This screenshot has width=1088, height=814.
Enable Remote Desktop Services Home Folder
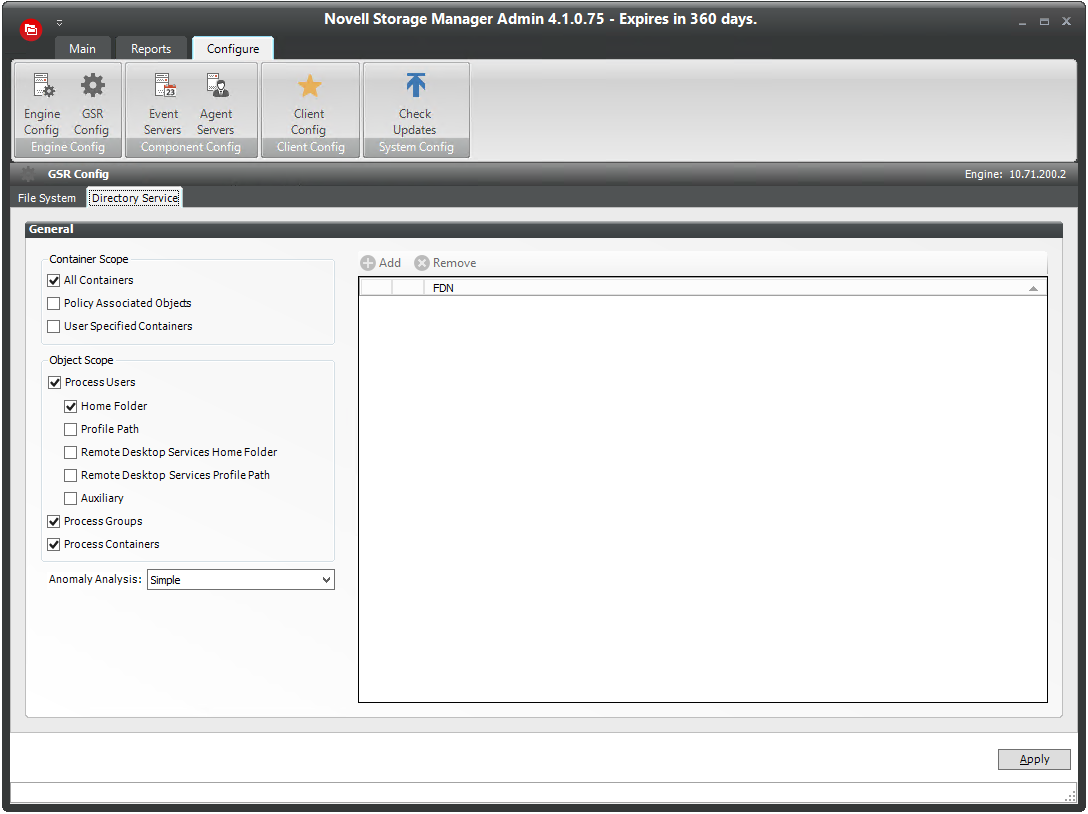point(70,452)
